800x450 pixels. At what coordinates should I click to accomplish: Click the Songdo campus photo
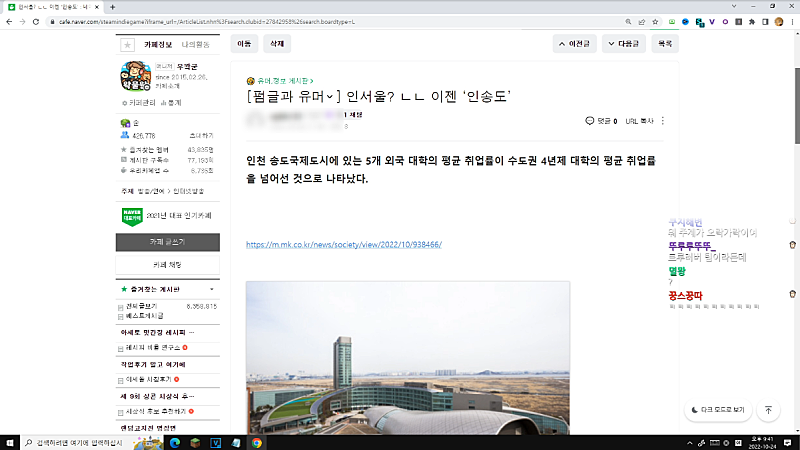(x=407, y=358)
